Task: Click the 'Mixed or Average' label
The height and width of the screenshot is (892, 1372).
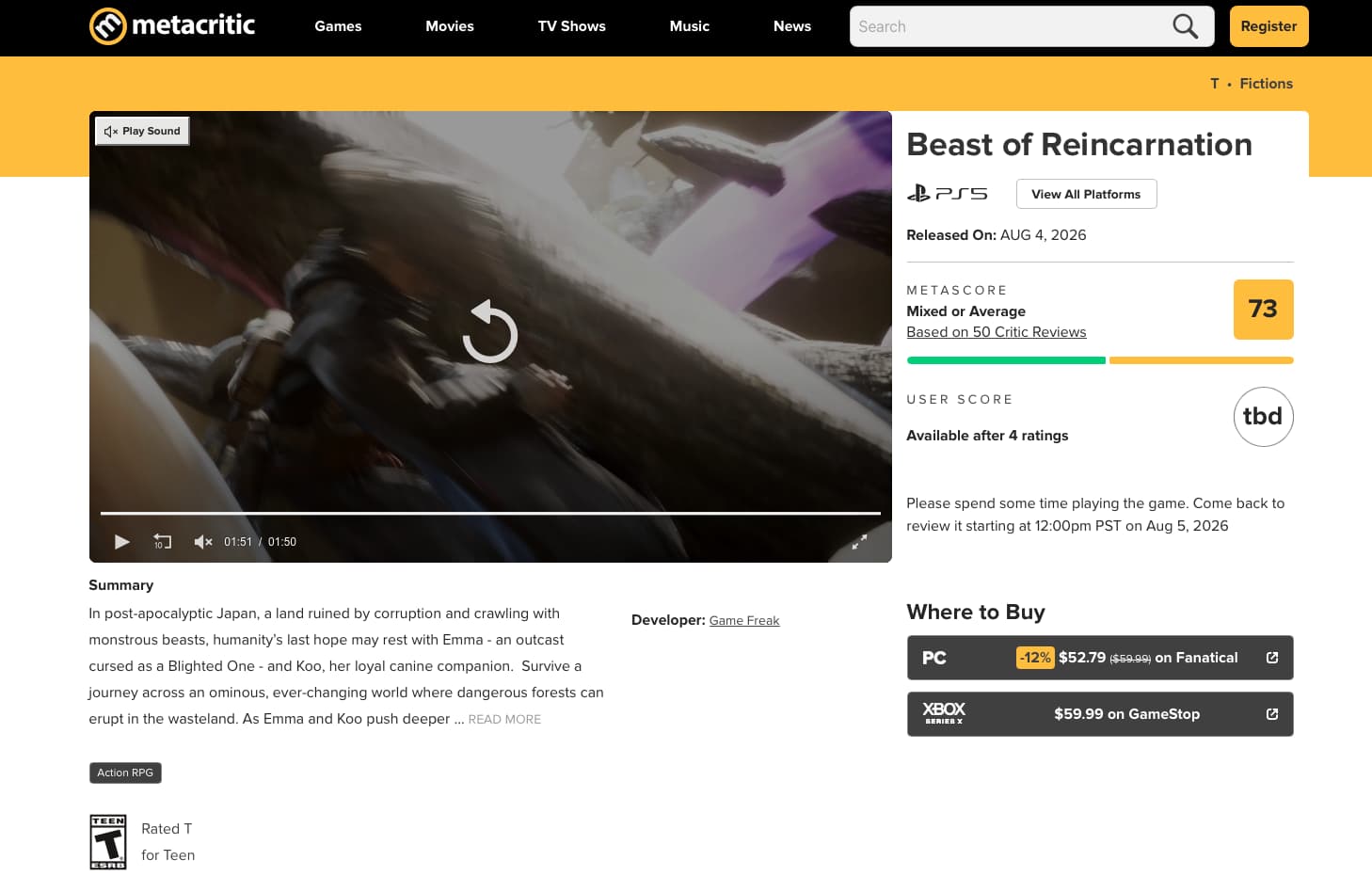Action: [966, 311]
